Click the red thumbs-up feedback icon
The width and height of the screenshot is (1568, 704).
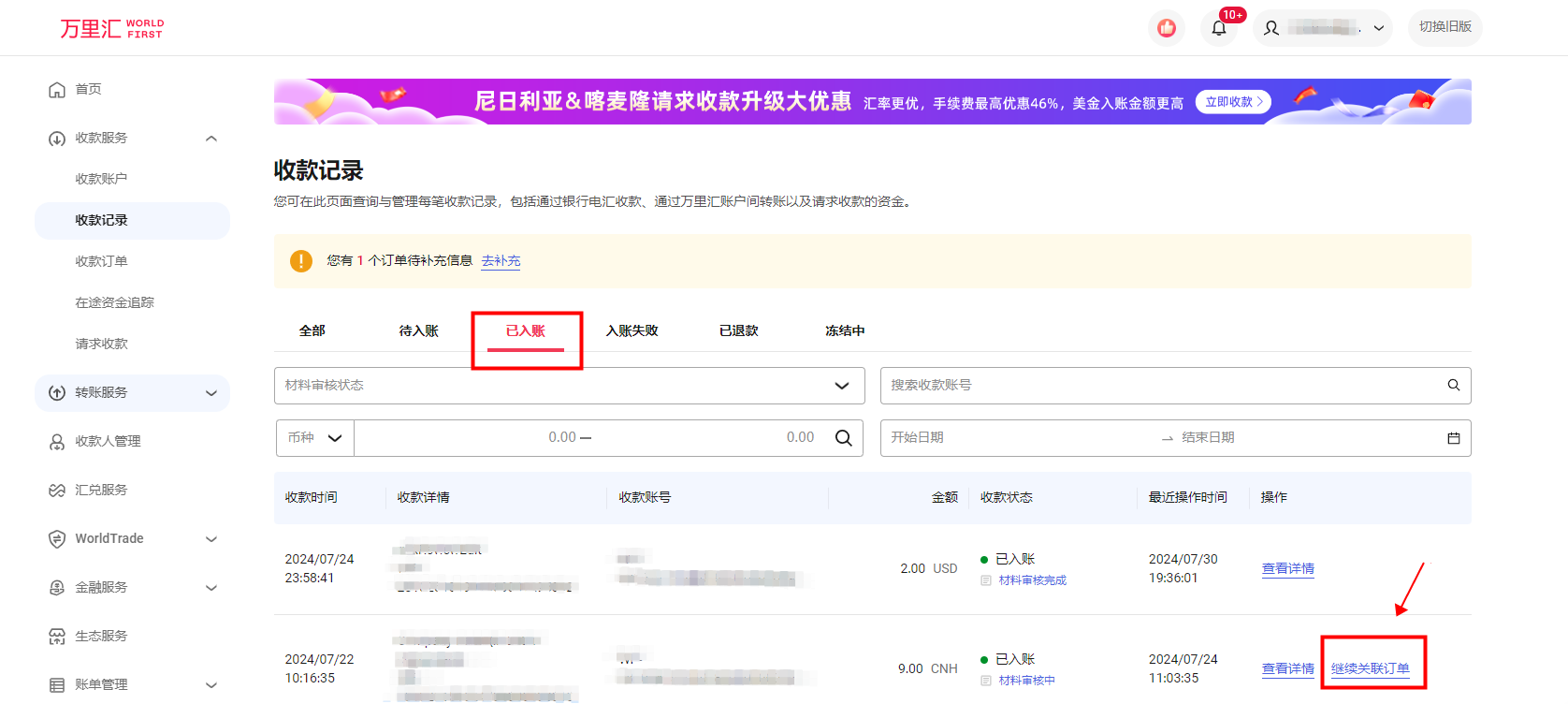coord(1167,28)
